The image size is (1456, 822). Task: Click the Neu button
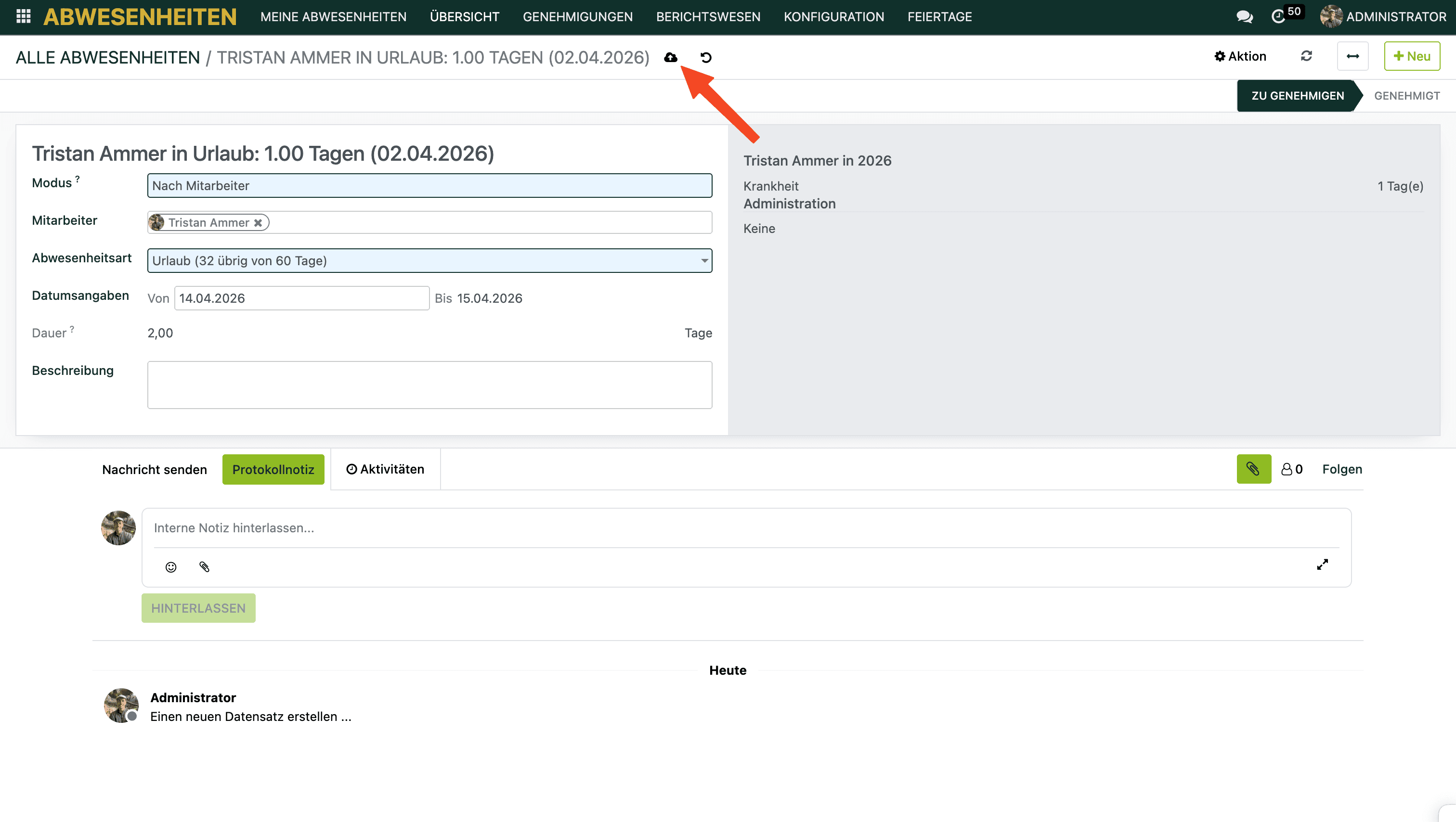coord(1411,56)
